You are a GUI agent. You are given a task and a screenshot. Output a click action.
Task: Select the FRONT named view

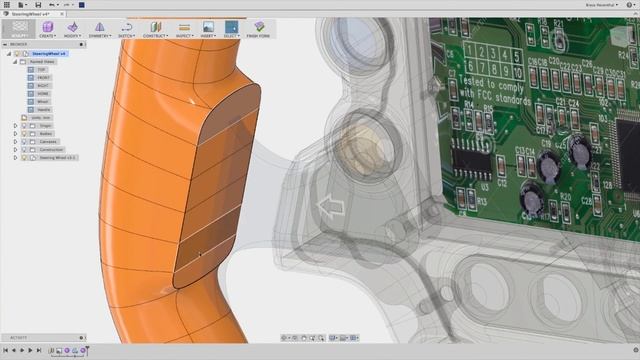(43, 78)
